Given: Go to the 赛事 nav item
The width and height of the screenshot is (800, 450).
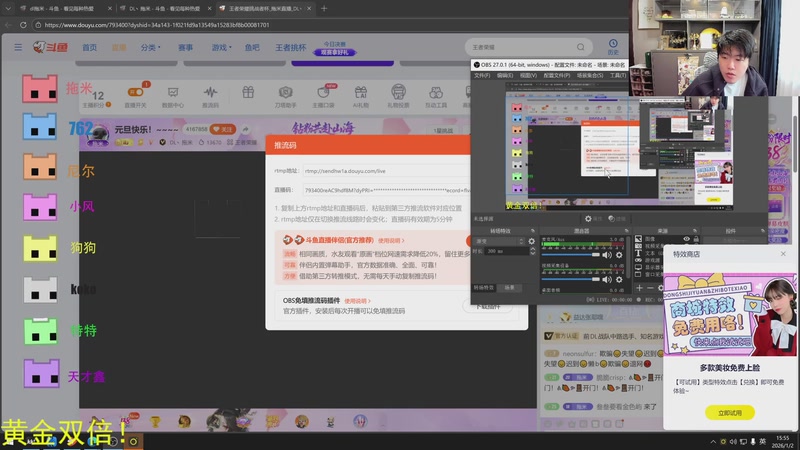Looking at the screenshot, I should (x=185, y=47).
